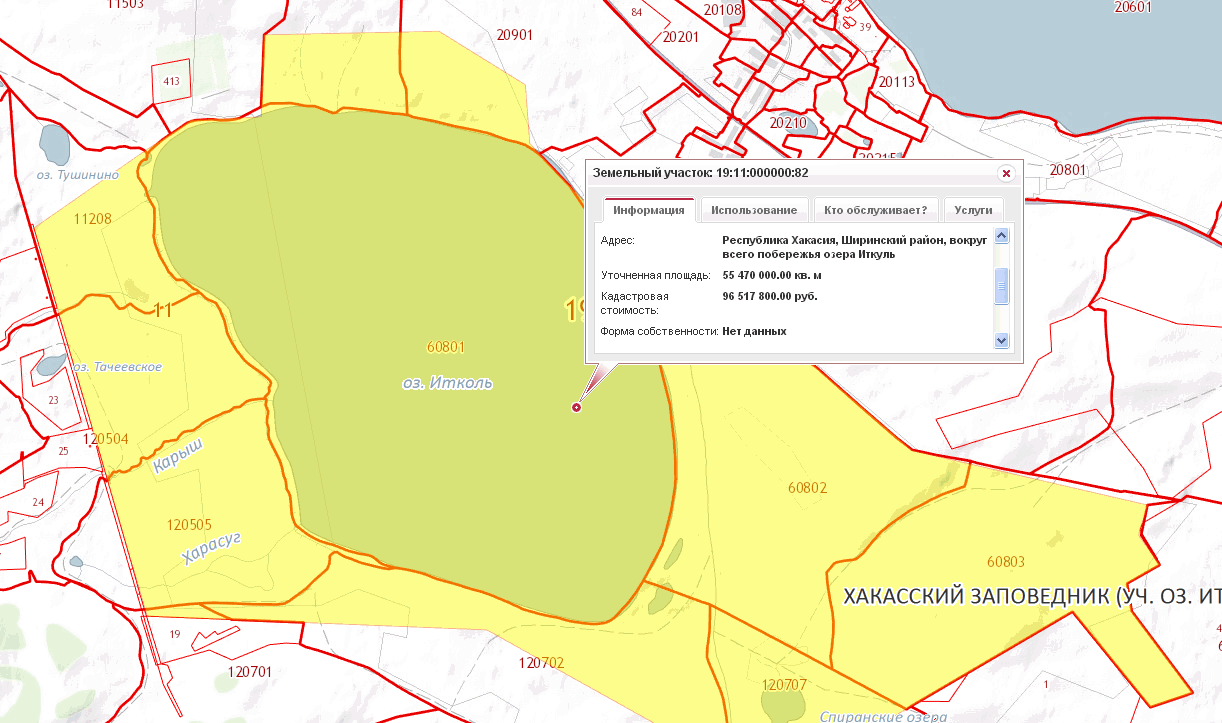Click cadastral block label 20113
Screen dimensions: 1222x723
click(897, 82)
